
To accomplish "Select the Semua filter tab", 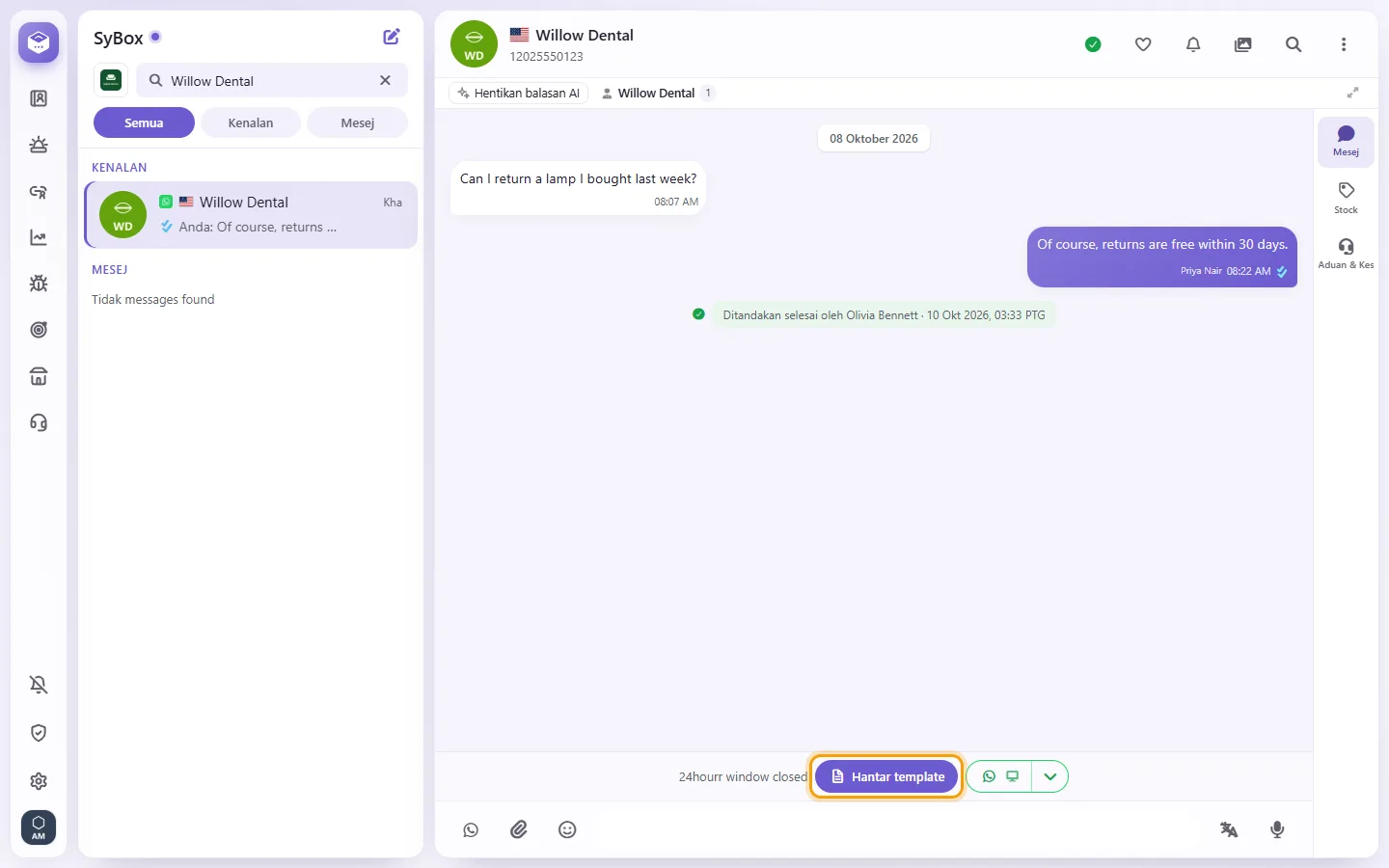I will pos(144,122).
